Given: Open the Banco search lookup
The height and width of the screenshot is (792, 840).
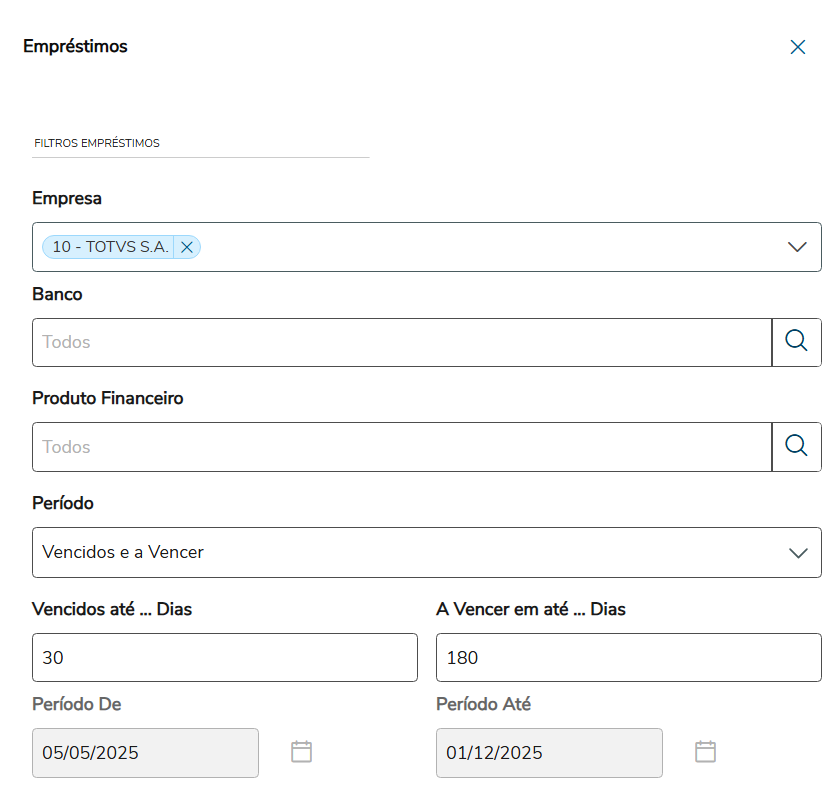Looking at the screenshot, I should coord(796,342).
